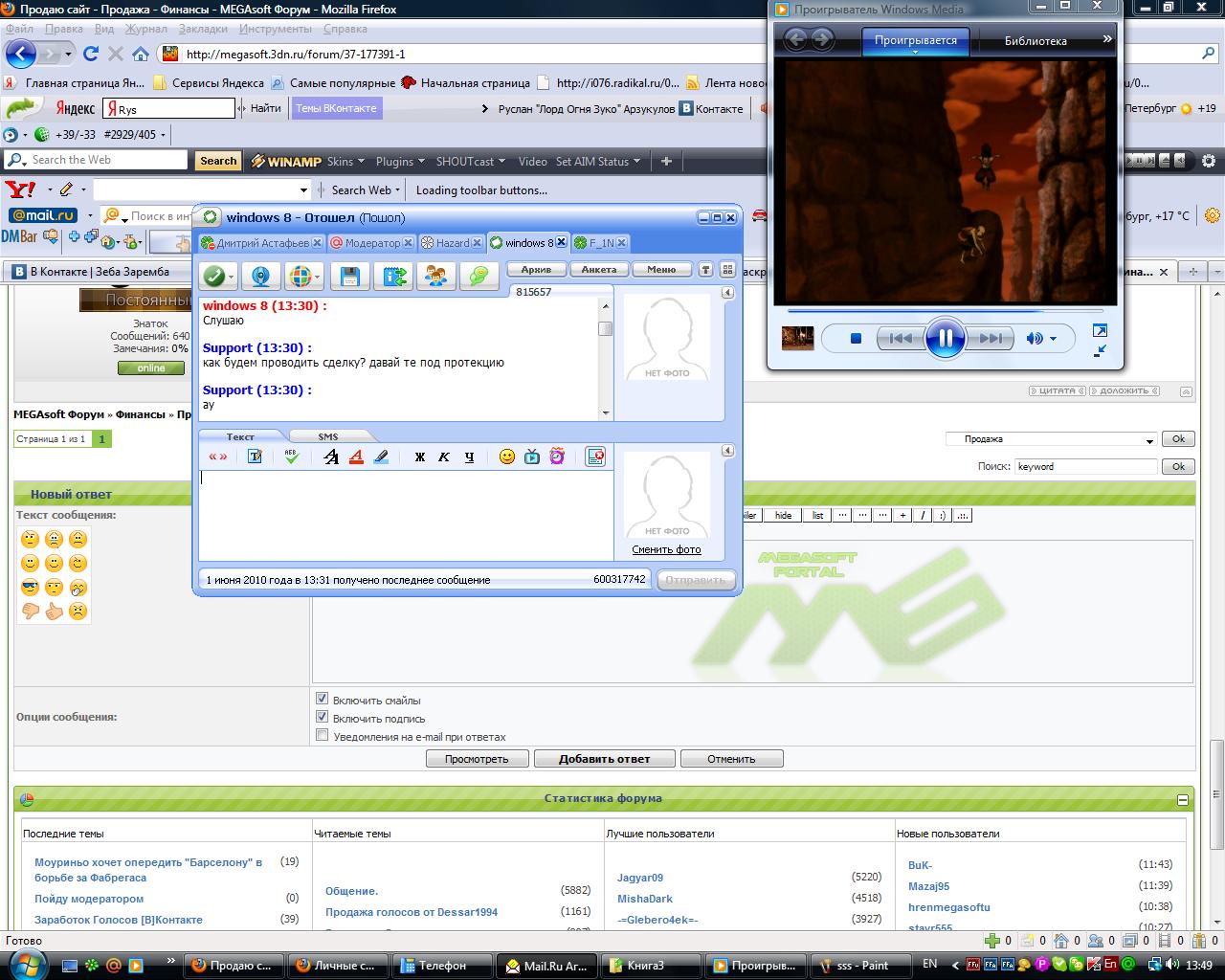Expand the SHOUTcast dropdown
The width and height of the screenshot is (1225, 980).
coord(470,162)
